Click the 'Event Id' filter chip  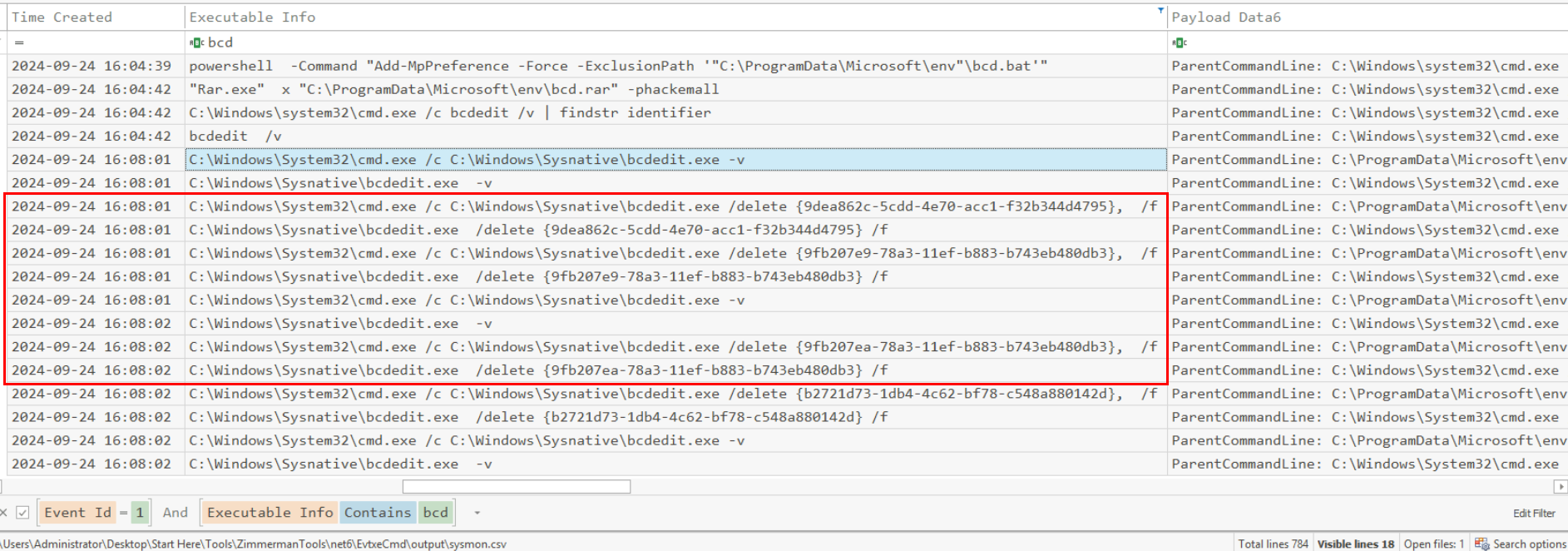(77, 513)
